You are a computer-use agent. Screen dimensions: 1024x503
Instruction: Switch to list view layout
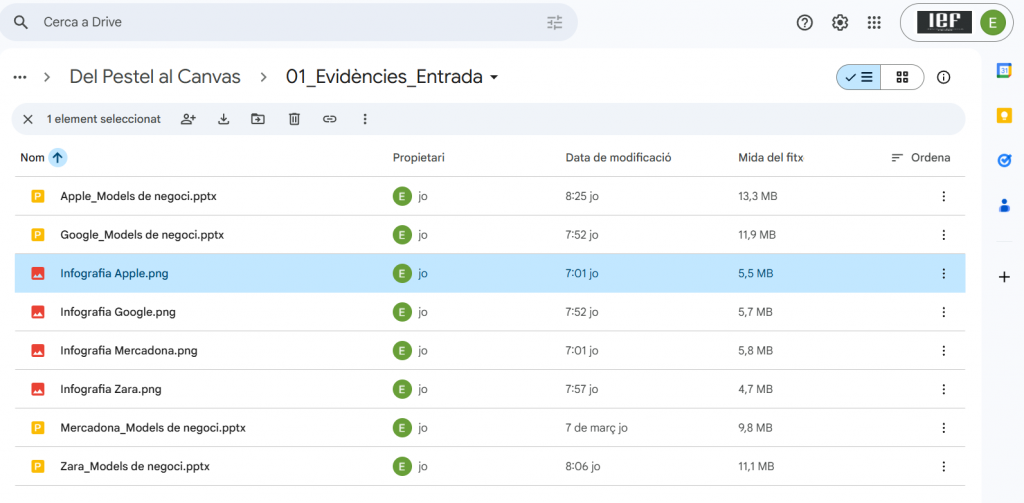click(859, 77)
